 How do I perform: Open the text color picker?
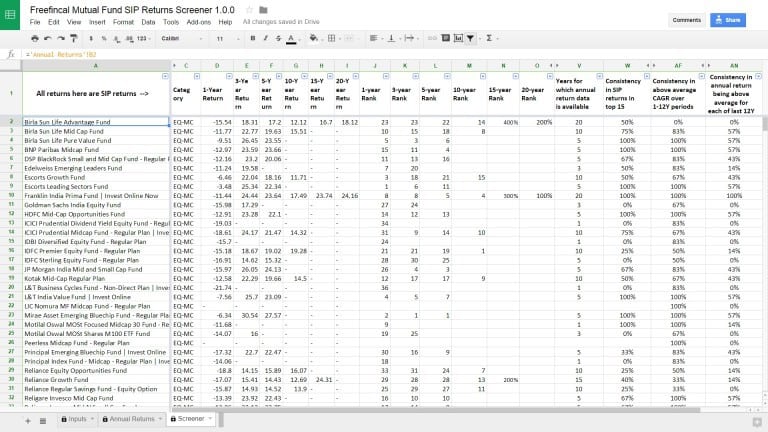tap(291, 38)
